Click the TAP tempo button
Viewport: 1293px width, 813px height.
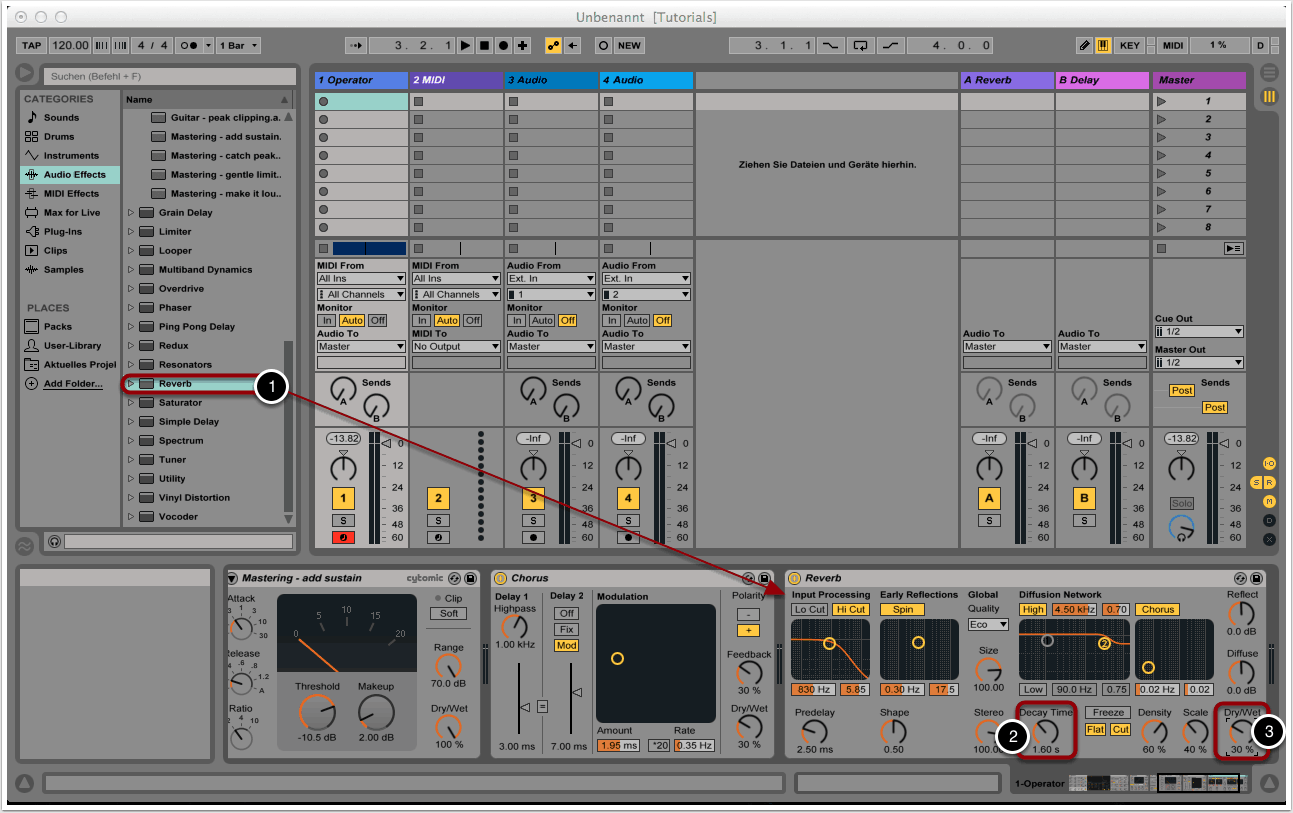point(32,46)
